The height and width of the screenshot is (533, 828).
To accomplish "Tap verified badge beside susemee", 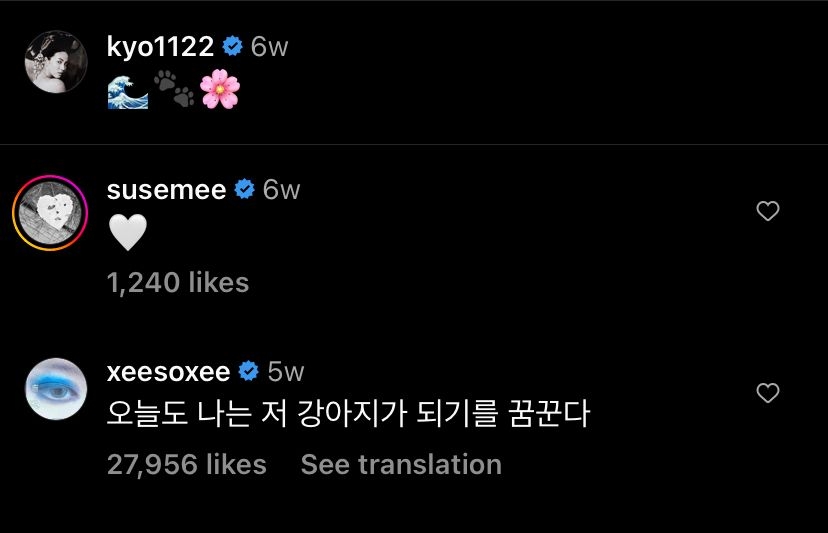I will 244,190.
